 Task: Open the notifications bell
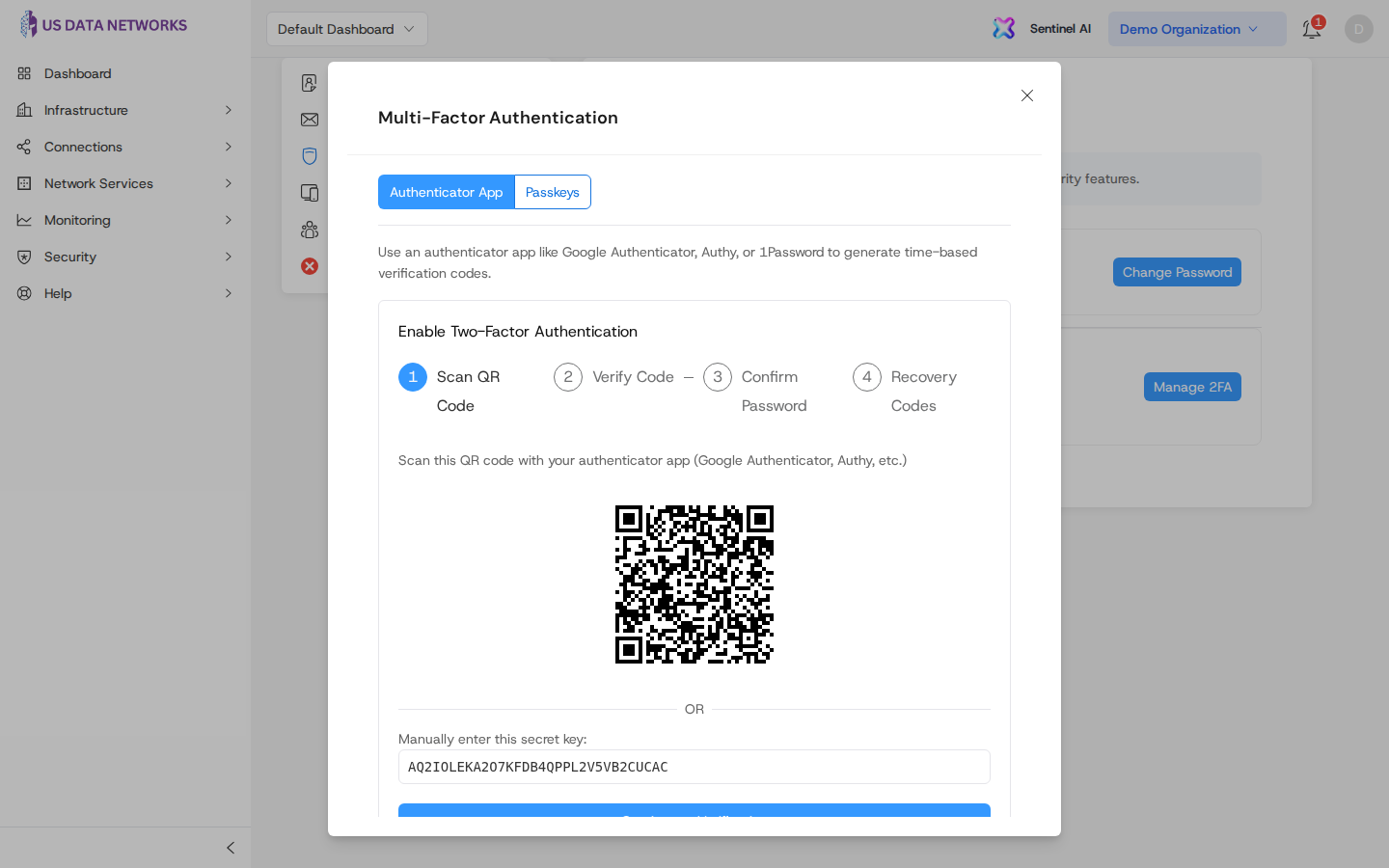click(x=1312, y=29)
